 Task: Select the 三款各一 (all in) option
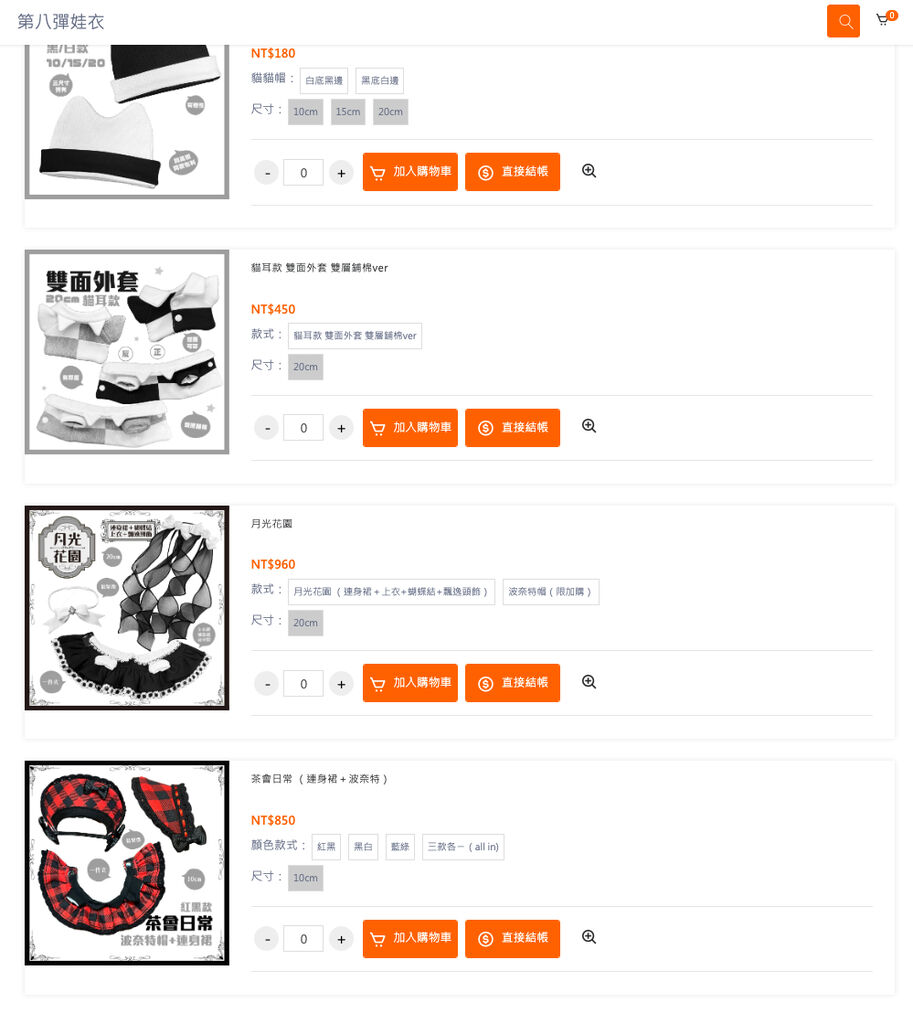click(463, 847)
